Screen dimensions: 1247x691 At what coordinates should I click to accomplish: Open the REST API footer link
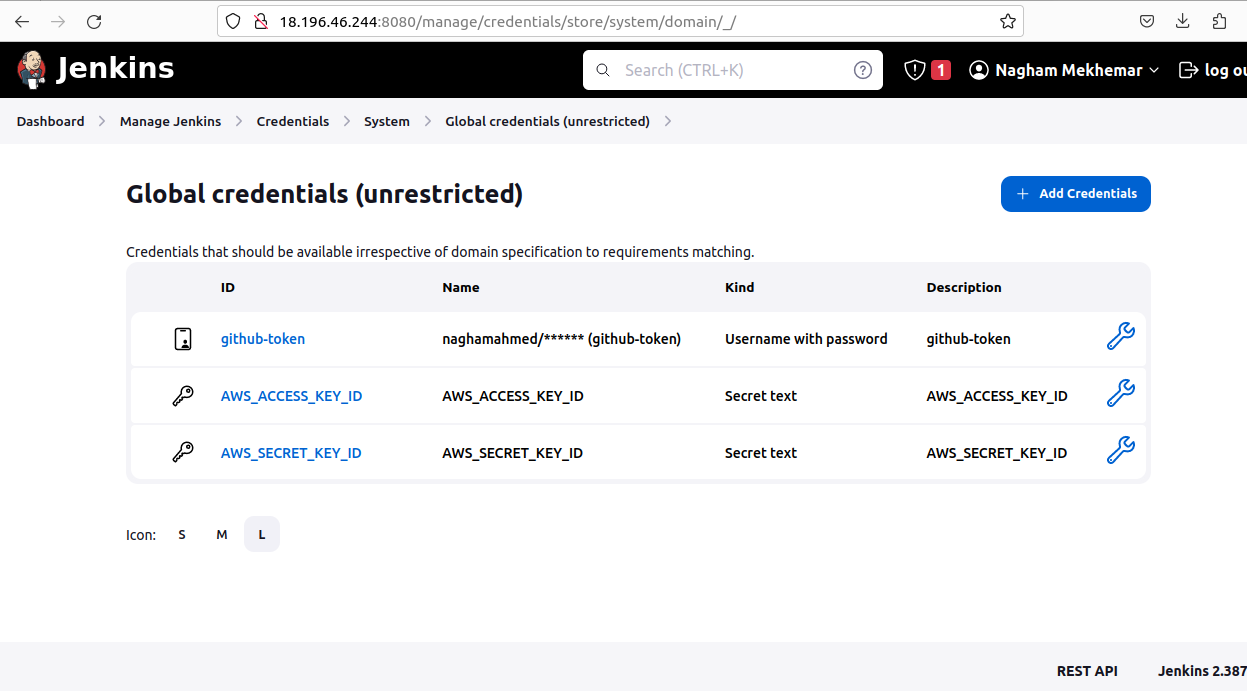click(1087, 671)
